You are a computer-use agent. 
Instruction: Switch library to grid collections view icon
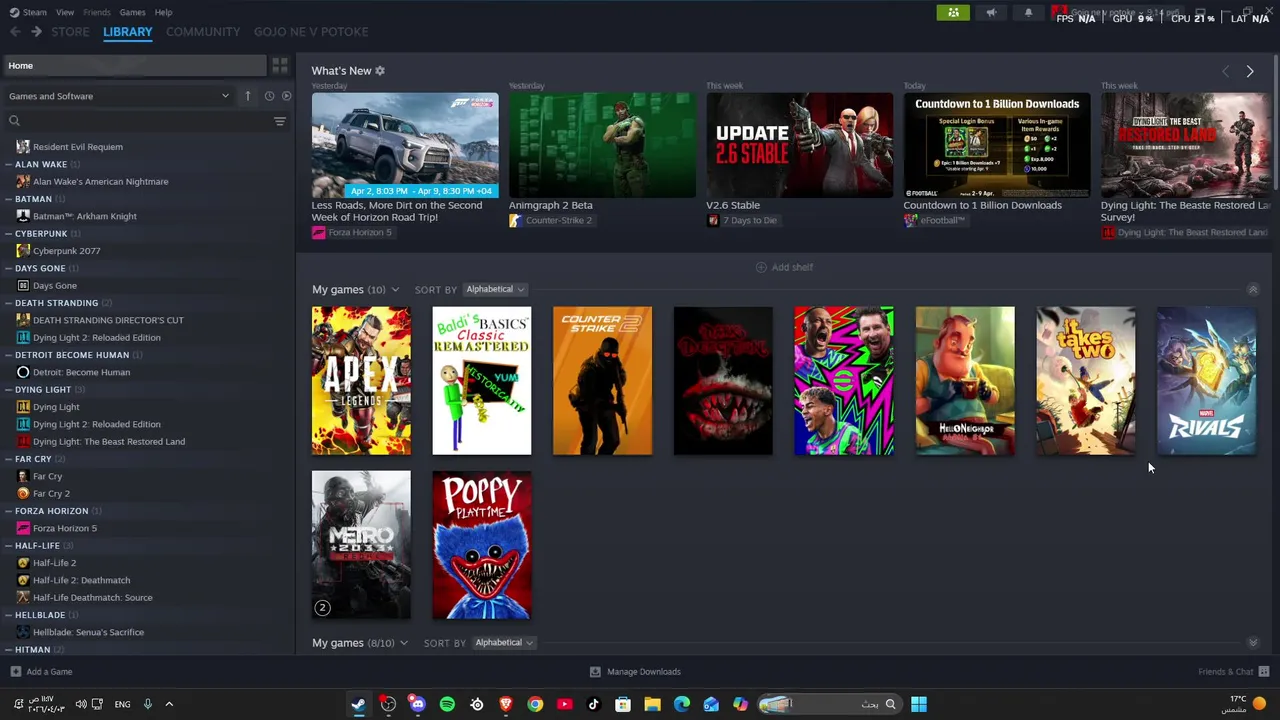point(280,66)
